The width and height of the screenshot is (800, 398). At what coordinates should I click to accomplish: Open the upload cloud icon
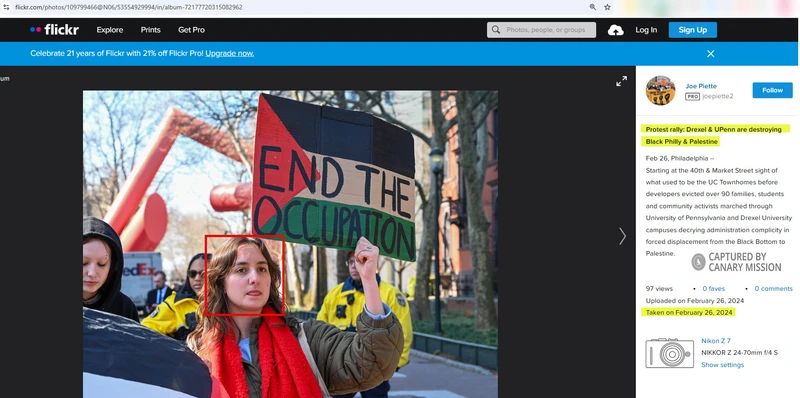point(615,30)
